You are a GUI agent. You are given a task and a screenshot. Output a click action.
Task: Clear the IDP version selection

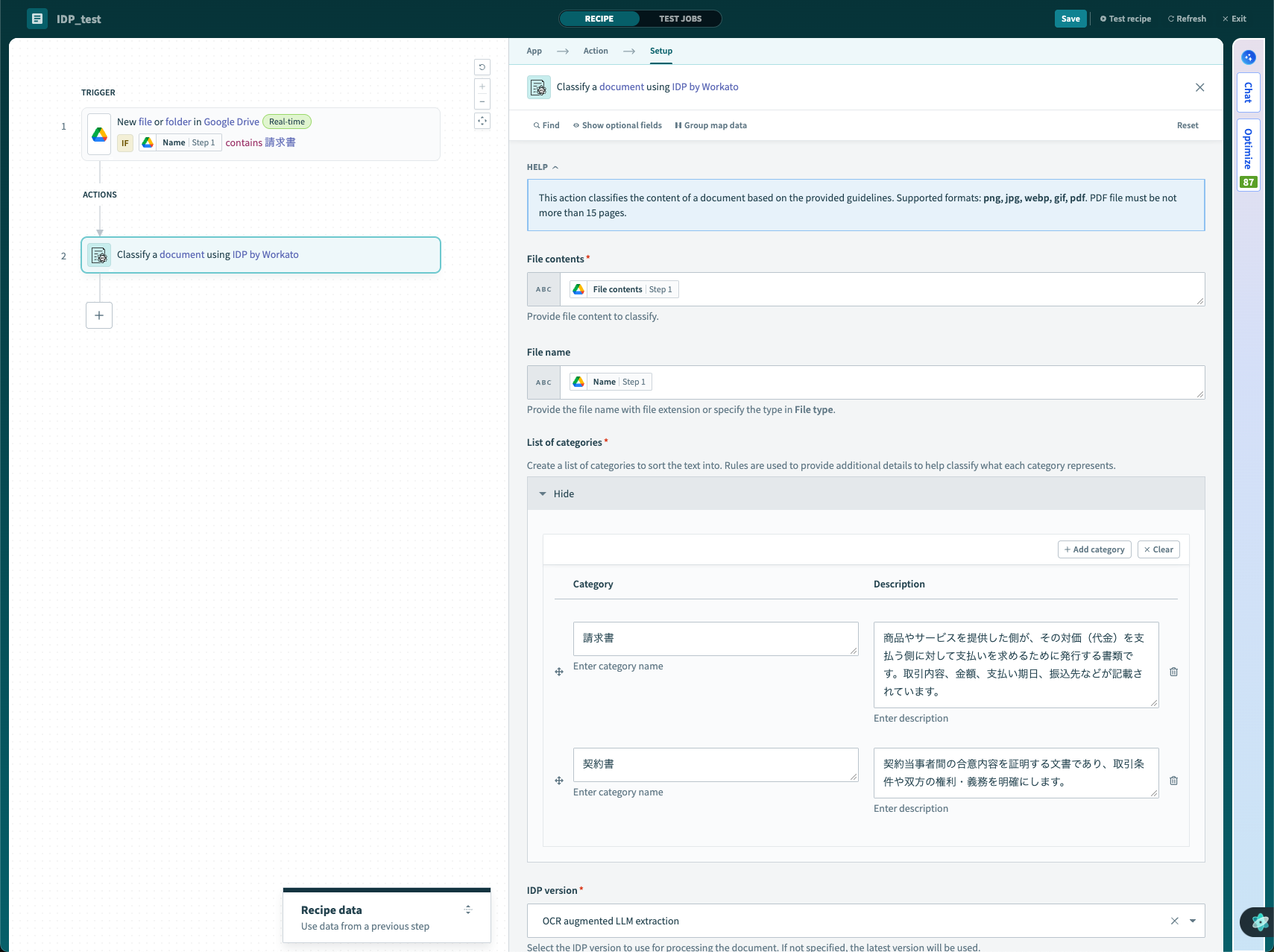click(x=1174, y=921)
